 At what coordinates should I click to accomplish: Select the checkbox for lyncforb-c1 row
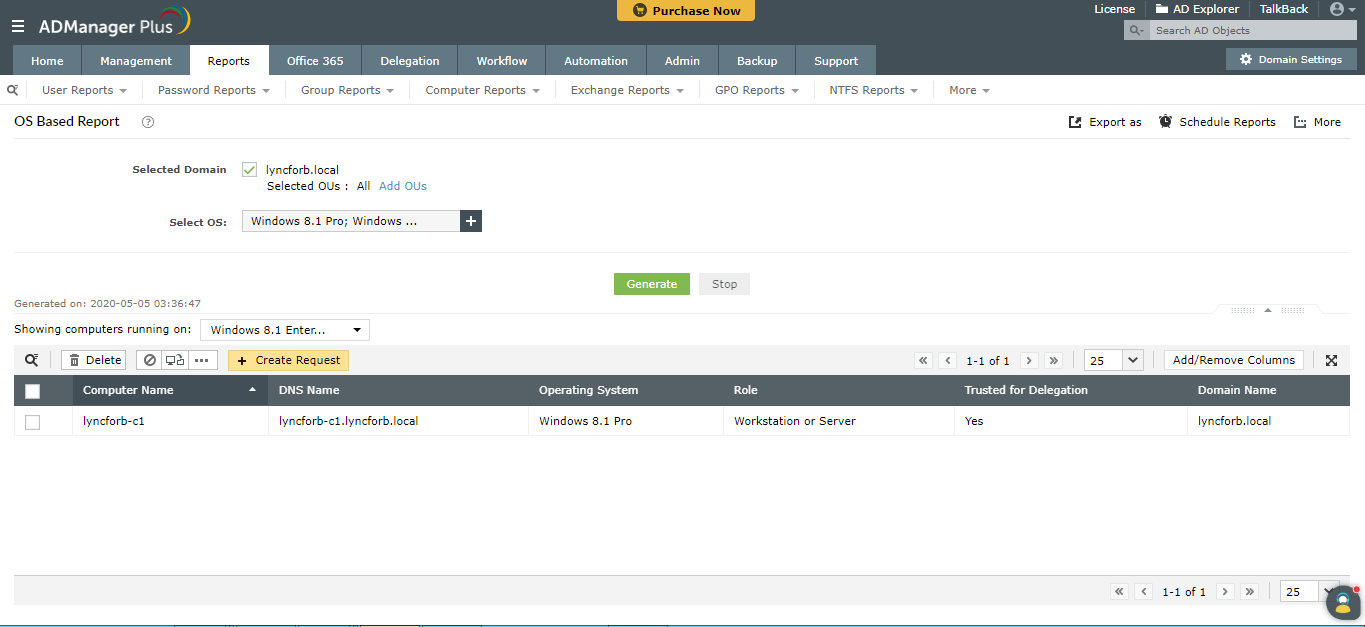point(32,422)
